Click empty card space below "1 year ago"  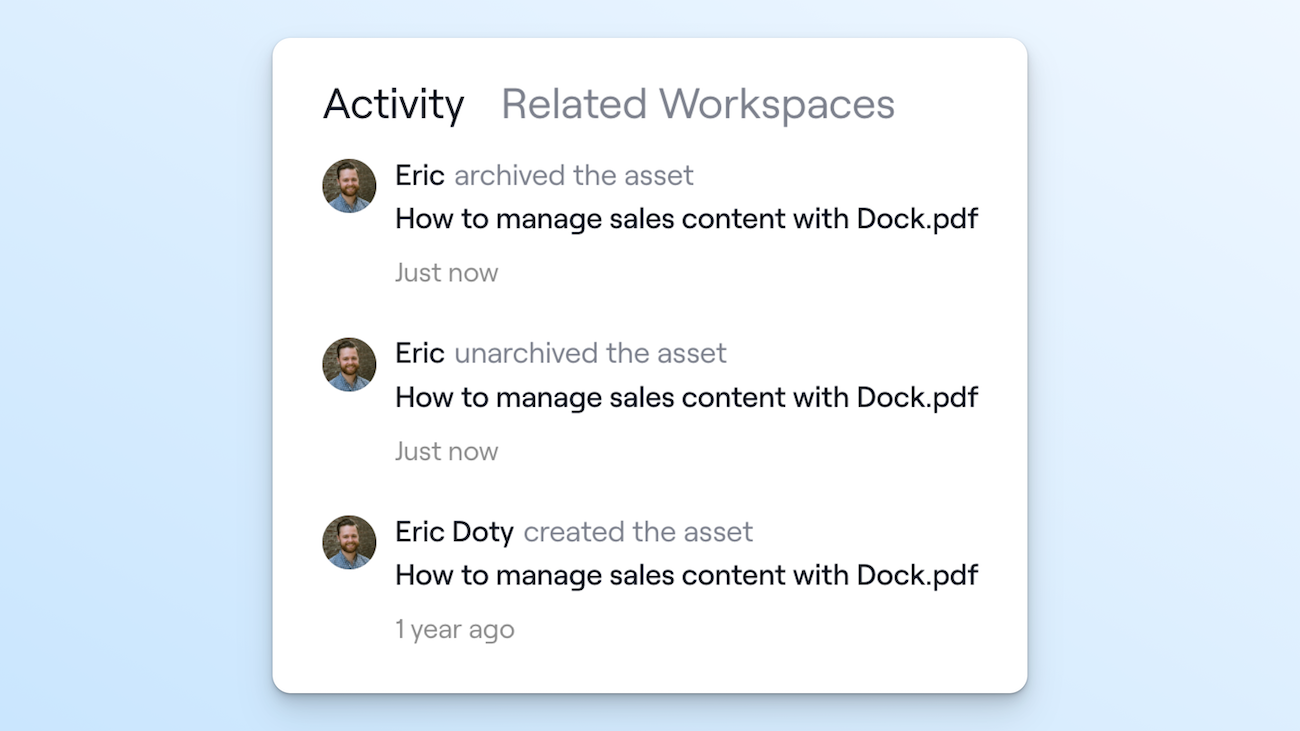650,667
